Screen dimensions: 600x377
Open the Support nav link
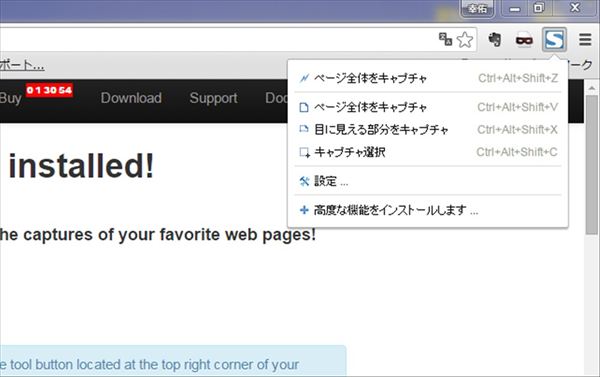click(214, 98)
